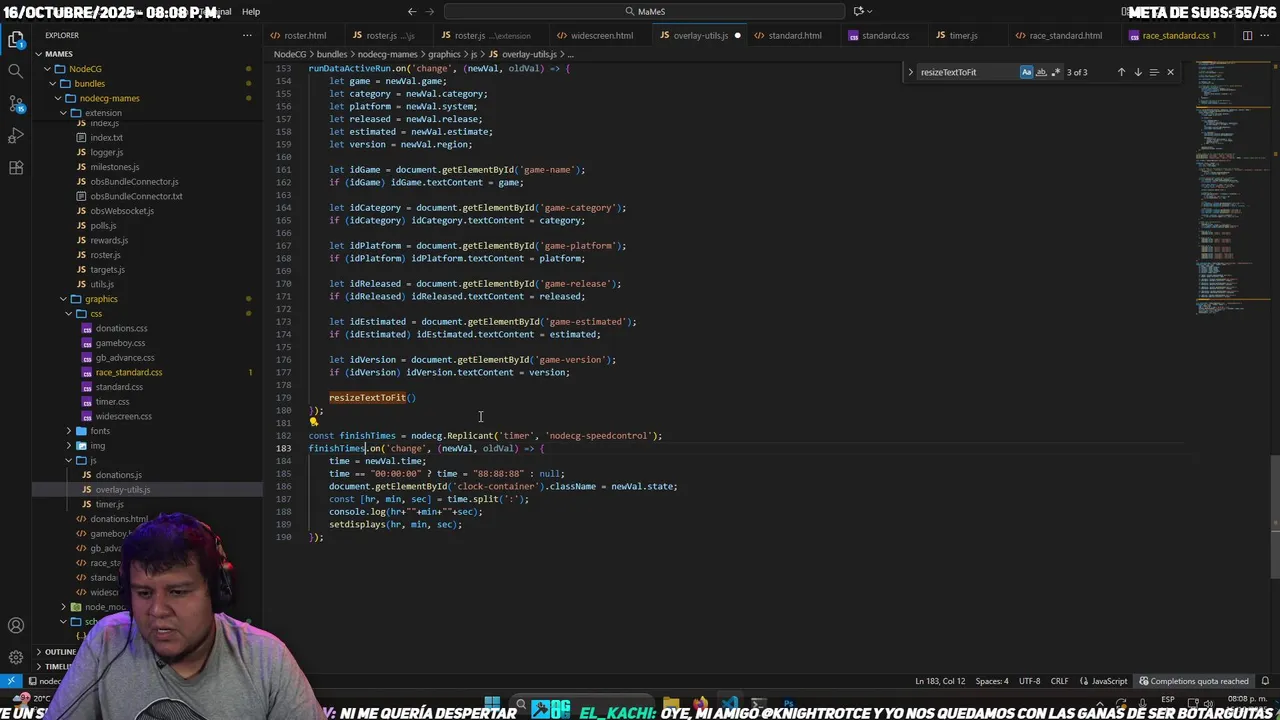1280x720 pixels.
Task: Open the Run and Debug view
Action: [16, 136]
